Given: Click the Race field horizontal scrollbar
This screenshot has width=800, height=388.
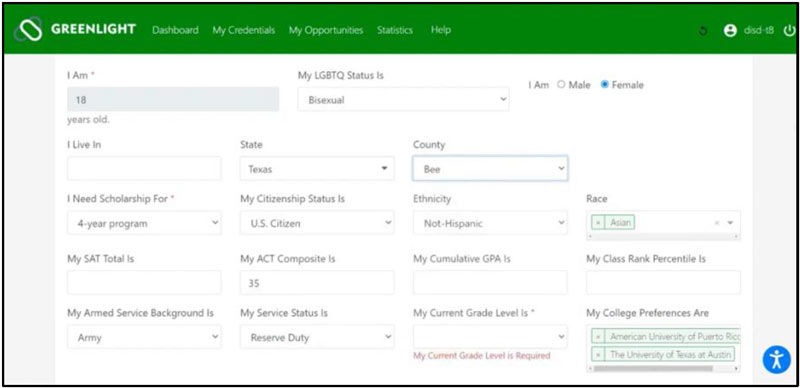Looking at the screenshot, I should [x=663, y=237].
